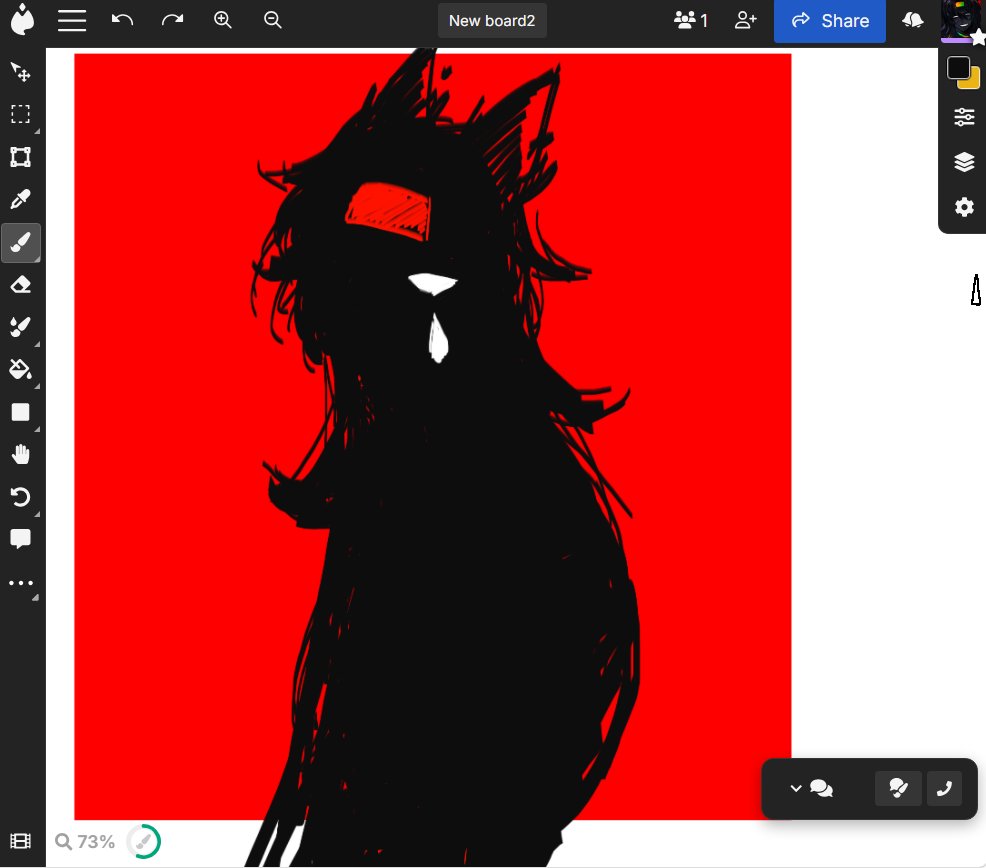Show the participants list with 1 user
Viewport: 986px width, 868px height.
(x=690, y=21)
